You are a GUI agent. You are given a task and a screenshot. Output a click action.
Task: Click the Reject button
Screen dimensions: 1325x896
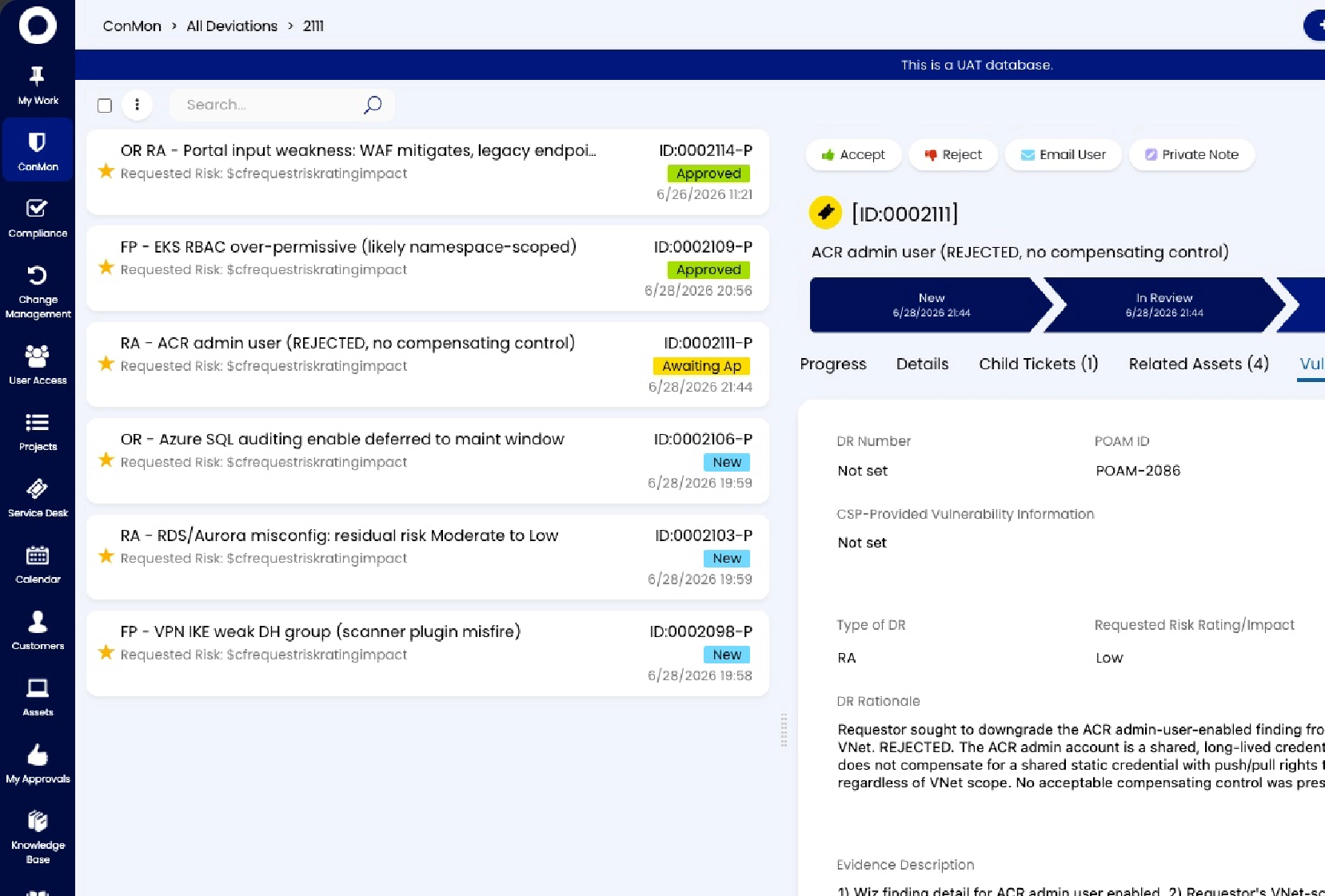(953, 154)
